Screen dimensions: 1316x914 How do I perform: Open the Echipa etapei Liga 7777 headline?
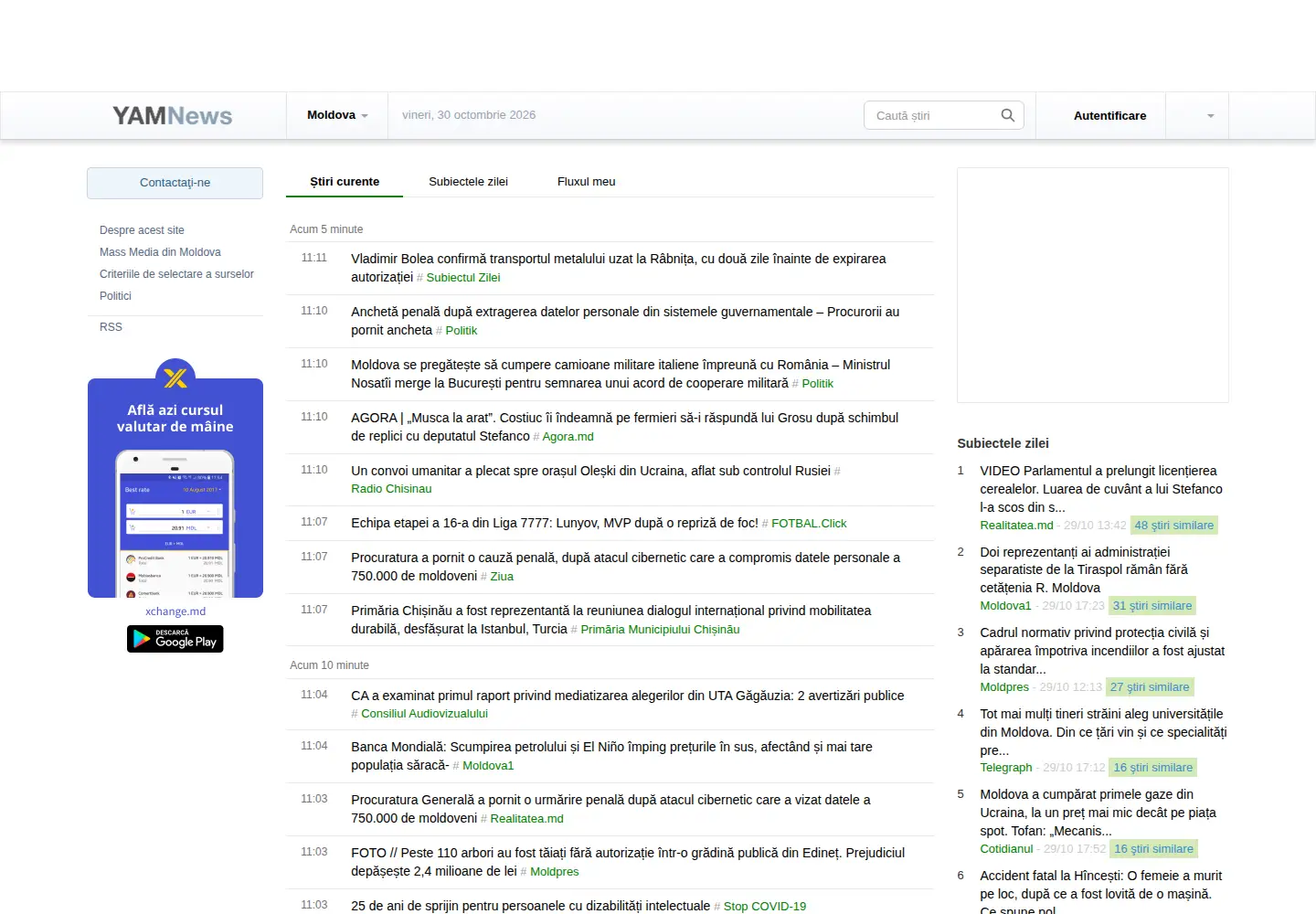555,523
